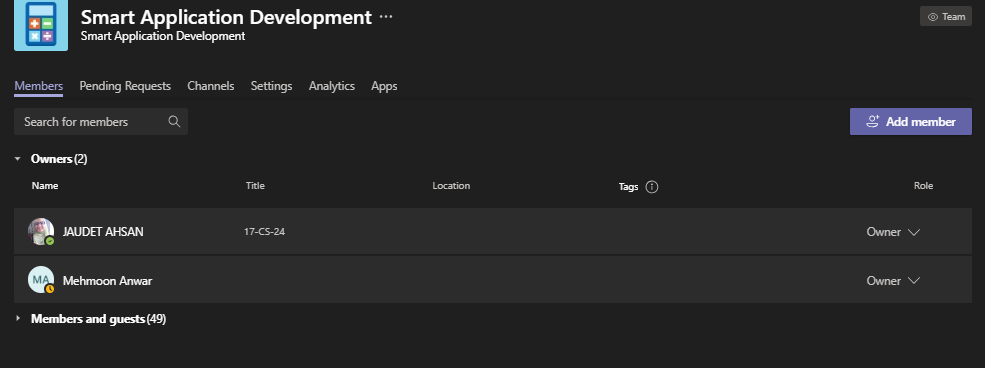Viewport: 985px width, 368px height.
Task: Click JAUDET AHSAN's profile picture
Action: pos(41,231)
